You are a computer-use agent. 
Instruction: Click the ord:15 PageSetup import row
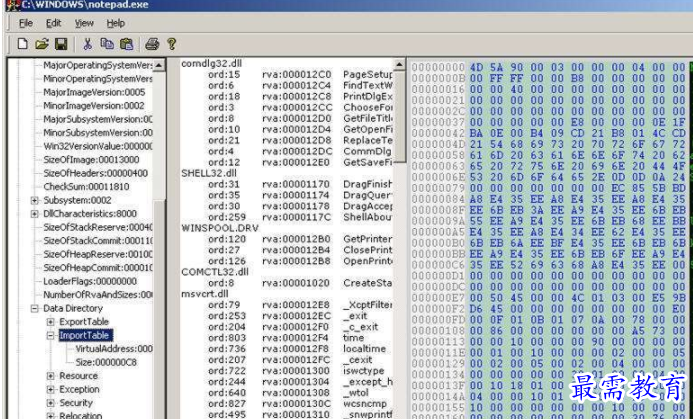click(300, 74)
